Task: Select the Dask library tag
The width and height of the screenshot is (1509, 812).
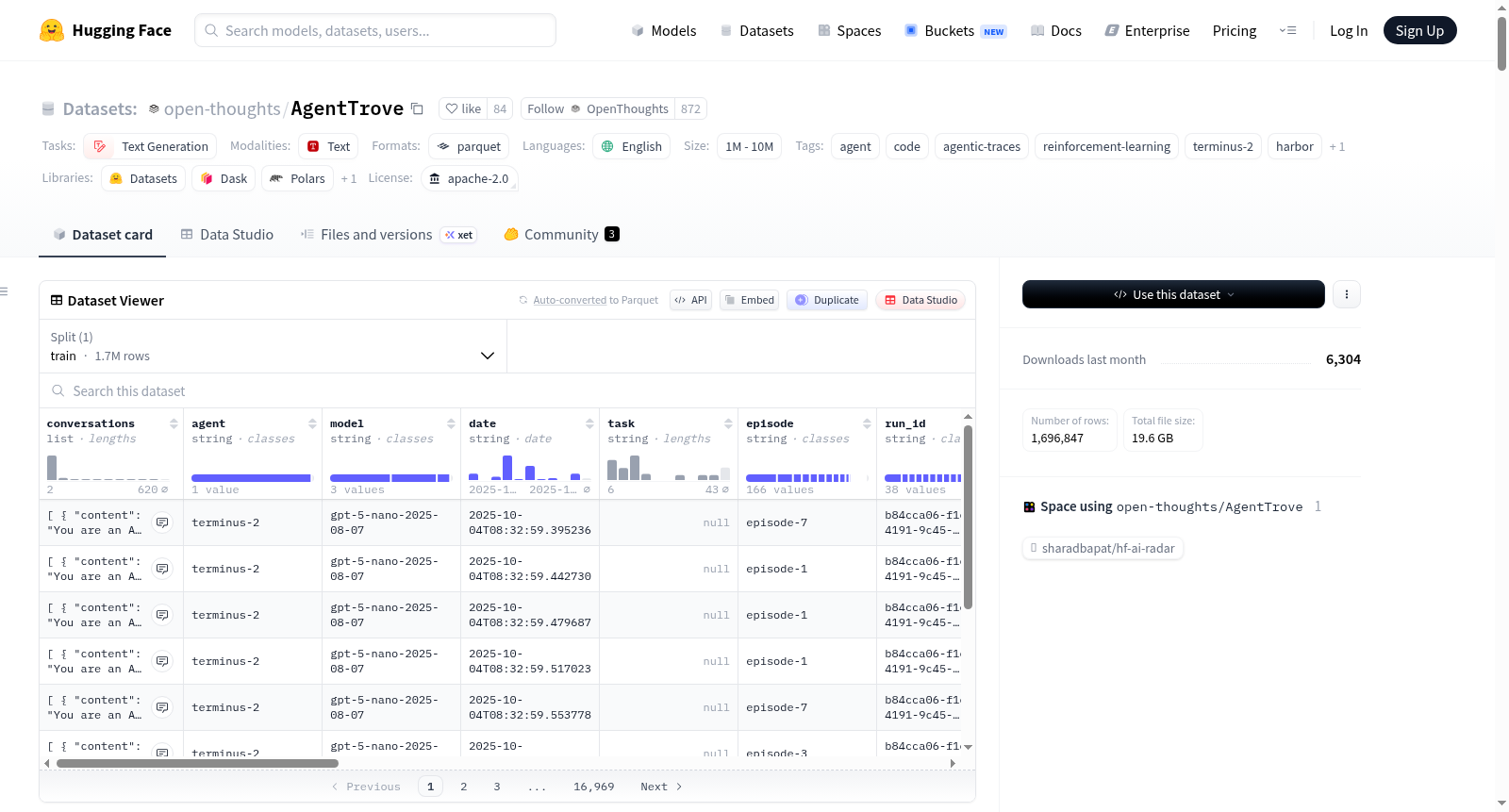Action: pos(224,178)
